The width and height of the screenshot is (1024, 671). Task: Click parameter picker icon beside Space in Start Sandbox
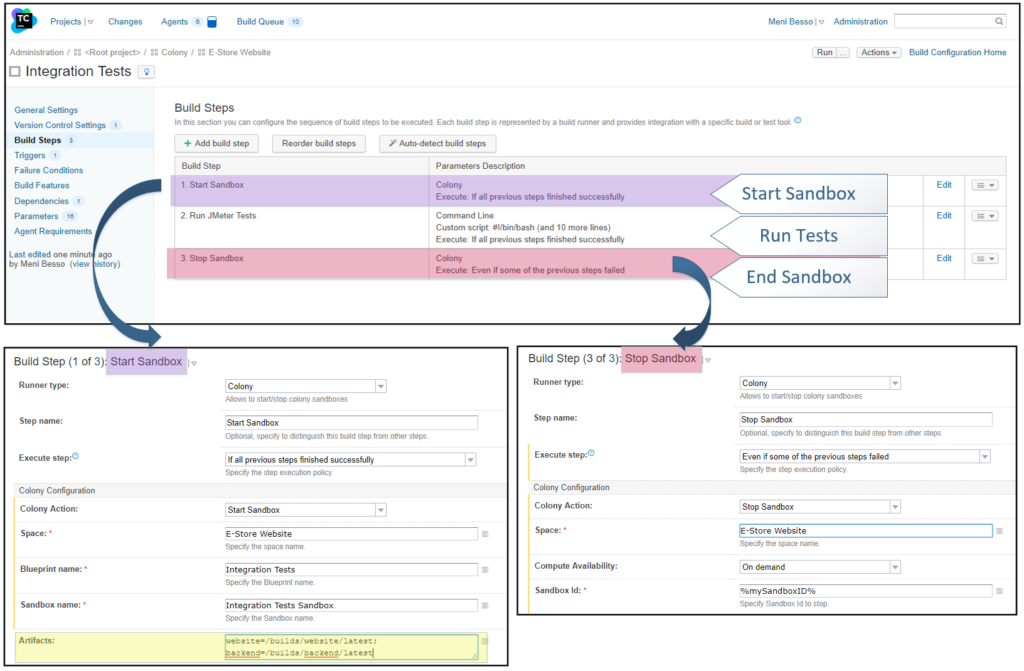click(485, 534)
